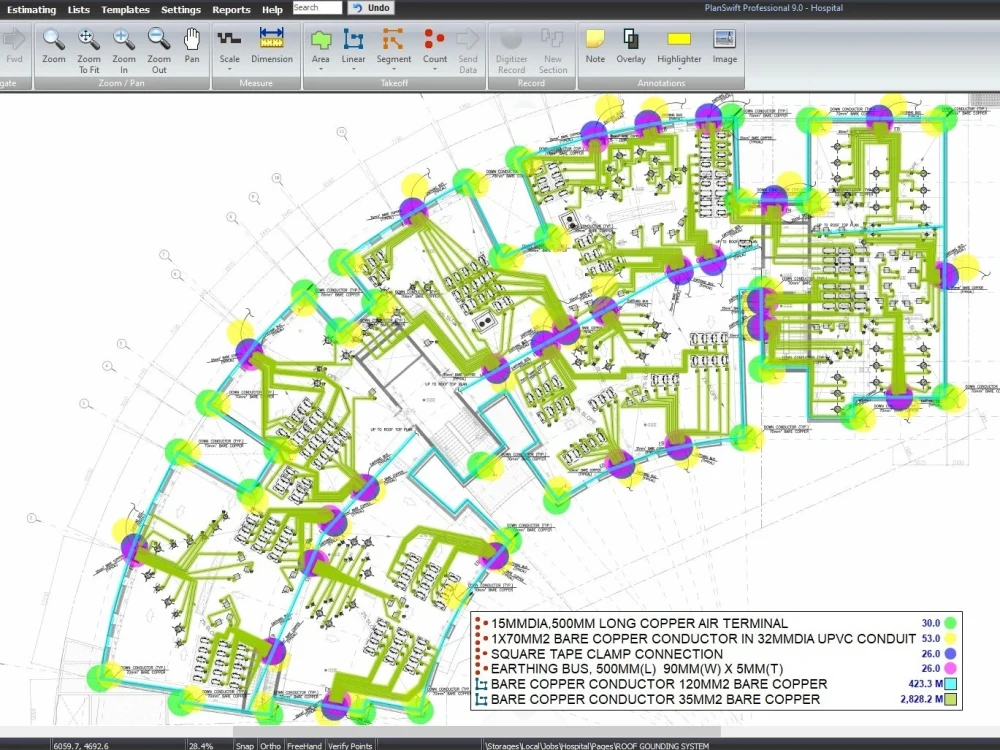Click the '6059.7, 4692.6' coordinates readout
Screen dimensions: 1000x750
81,745
